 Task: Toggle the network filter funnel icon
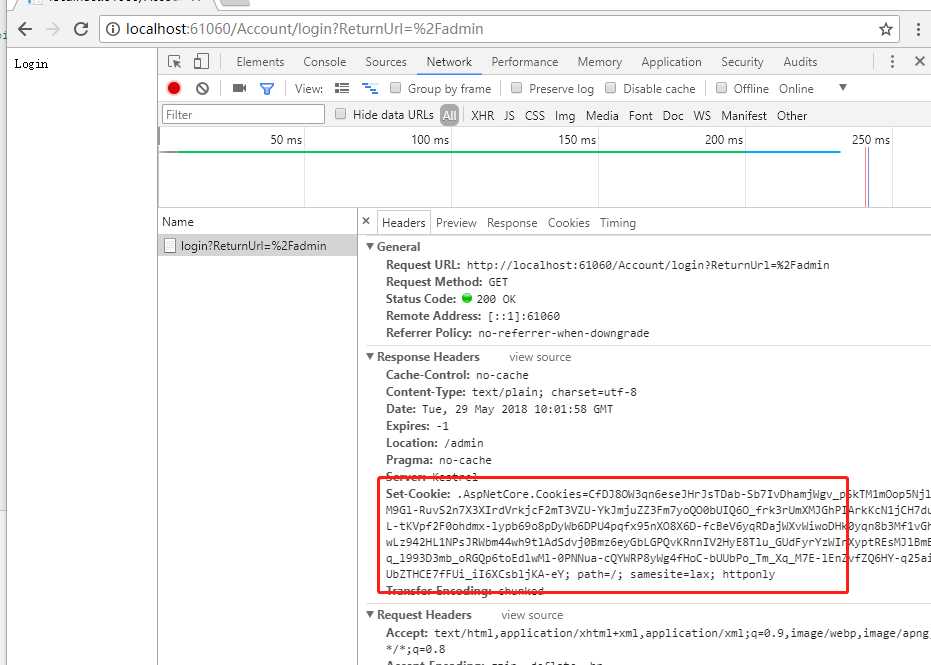(x=267, y=88)
